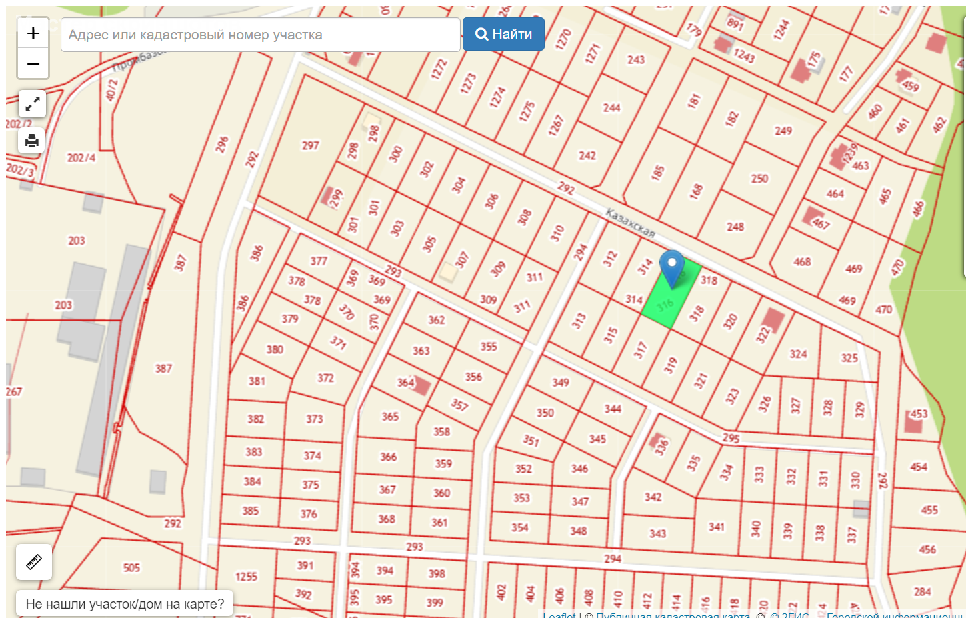Select the highlighted green parcel 316
Image resolution: width=966 pixels, height=618 pixels.
point(670,295)
